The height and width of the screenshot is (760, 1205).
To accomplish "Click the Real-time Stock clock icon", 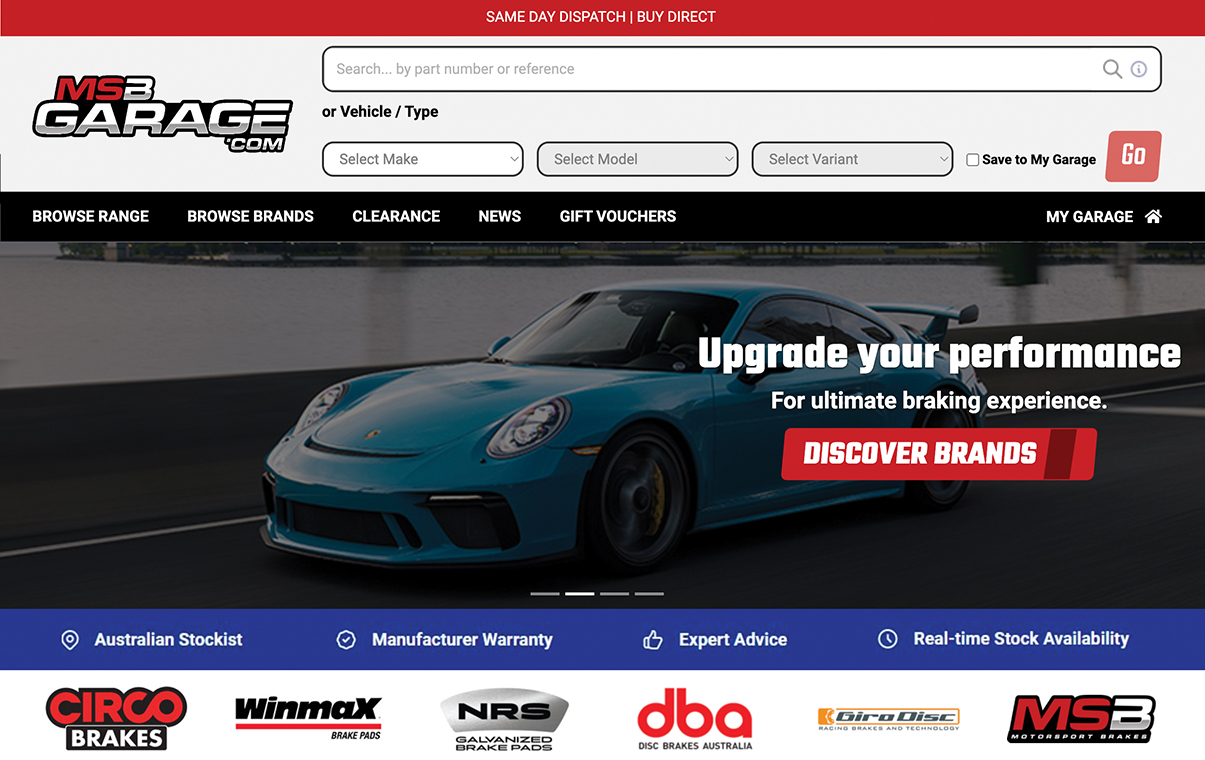I will (x=888, y=639).
